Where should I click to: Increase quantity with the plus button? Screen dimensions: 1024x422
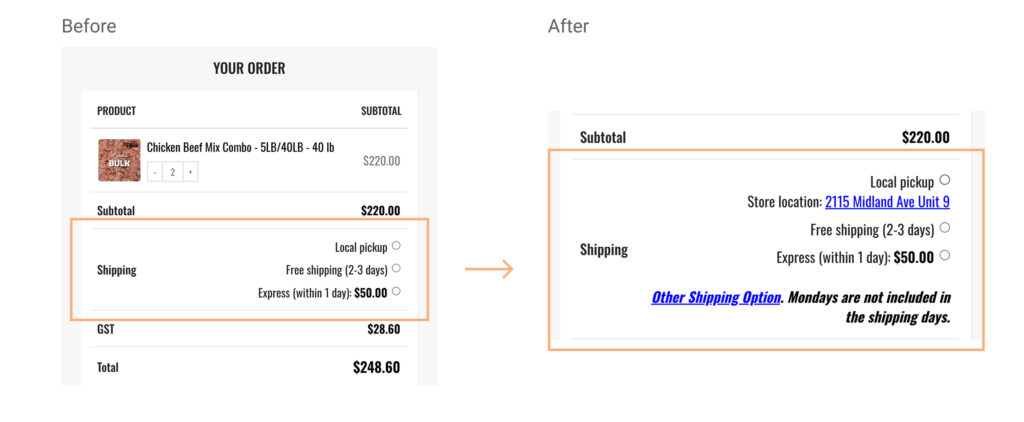click(x=190, y=172)
